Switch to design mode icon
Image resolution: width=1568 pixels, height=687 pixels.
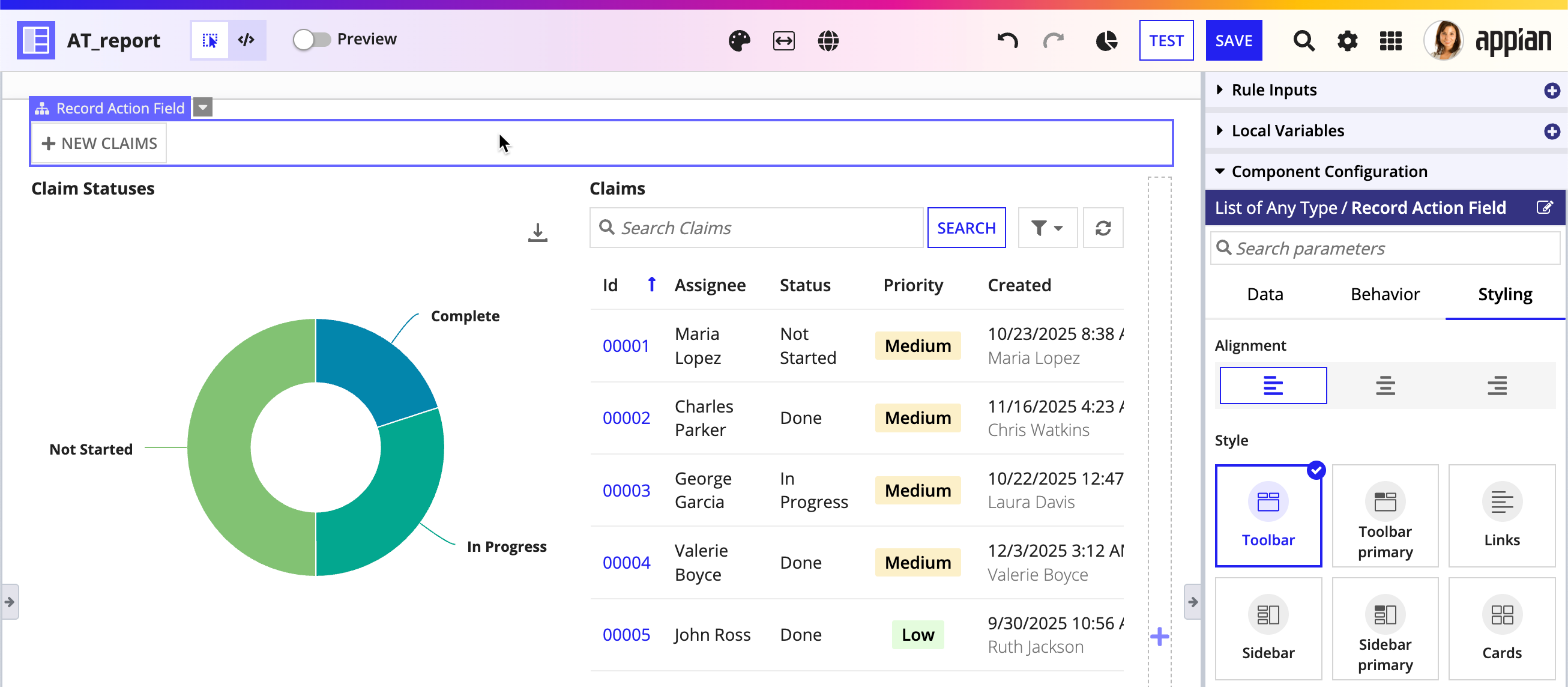(x=210, y=40)
